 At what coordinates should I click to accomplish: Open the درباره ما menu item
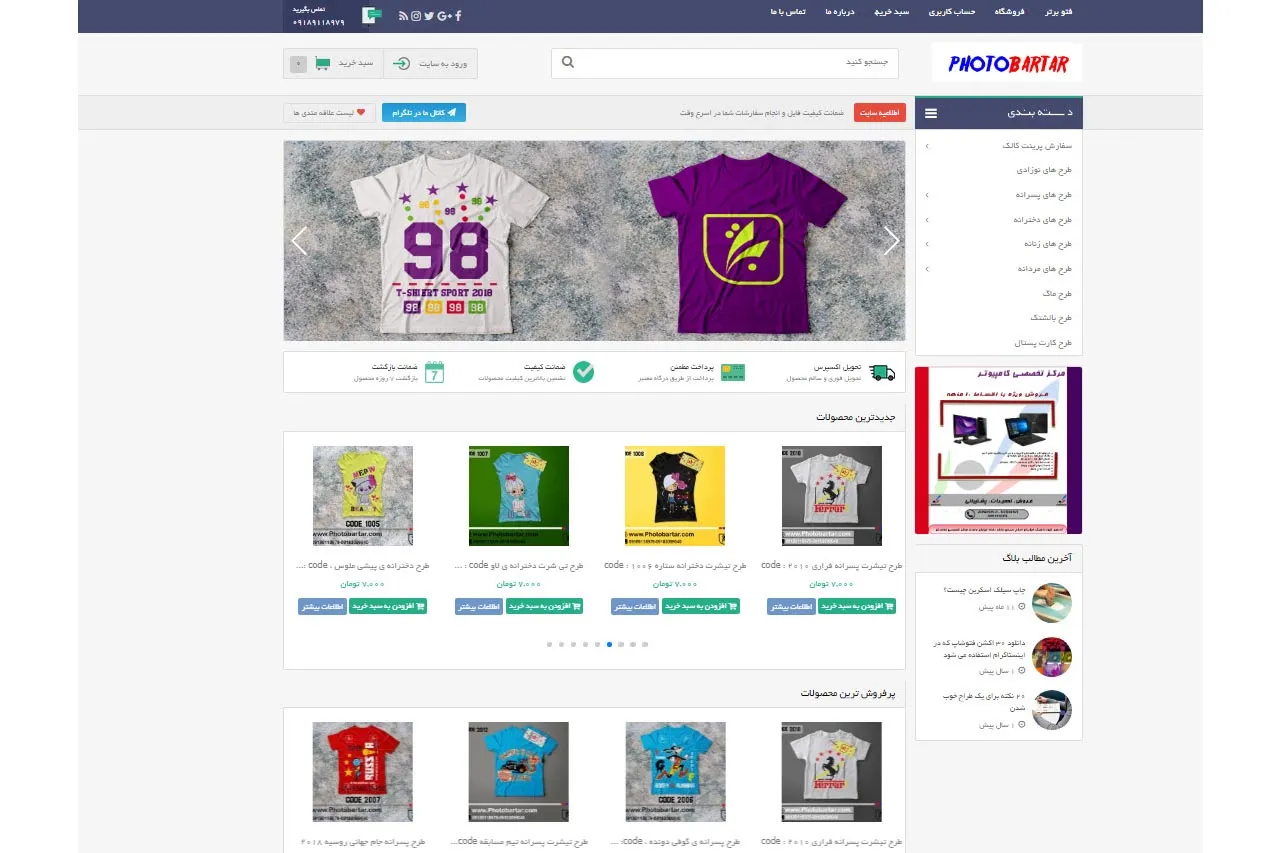[x=841, y=12]
